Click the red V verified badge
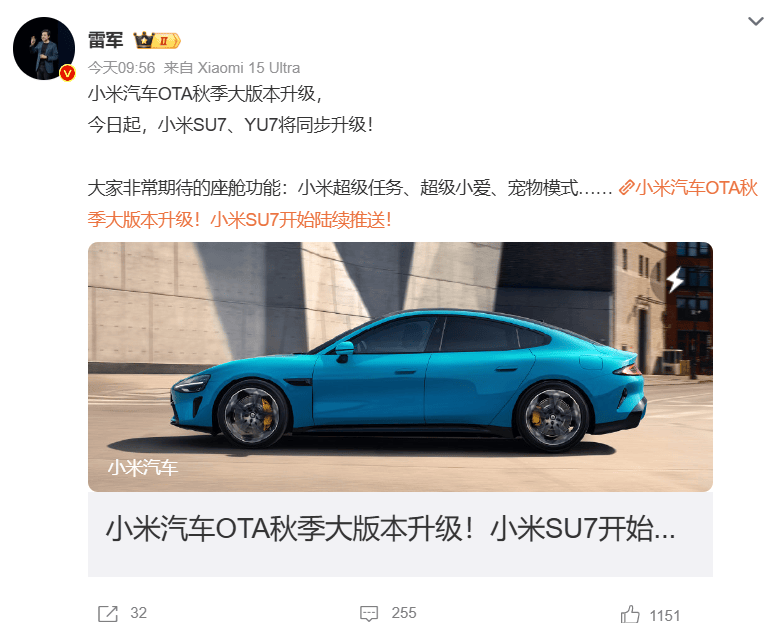 pos(67,74)
